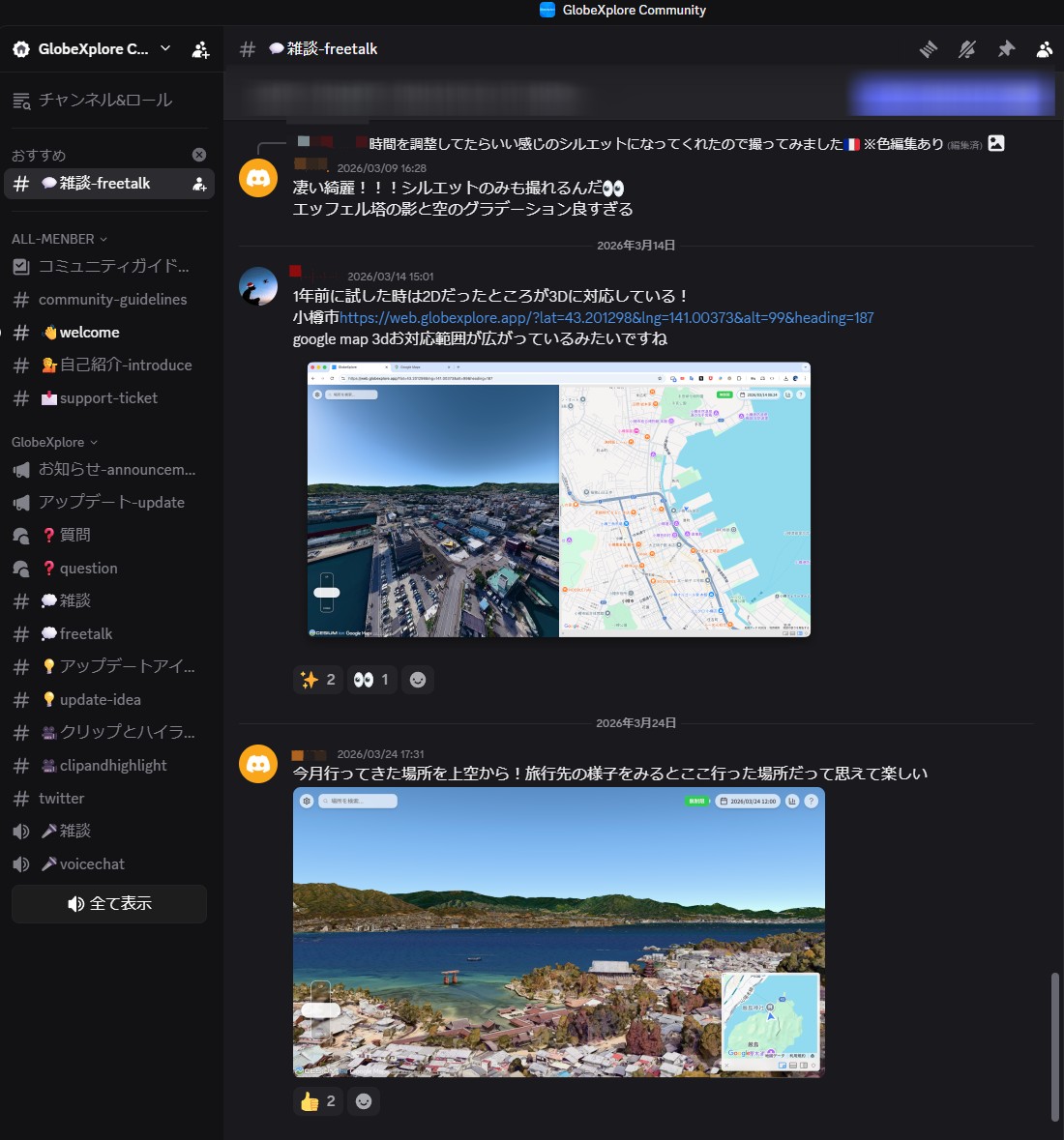Open the freetalk text channel
Viewport: 1064px width, 1140px height.
[109, 634]
